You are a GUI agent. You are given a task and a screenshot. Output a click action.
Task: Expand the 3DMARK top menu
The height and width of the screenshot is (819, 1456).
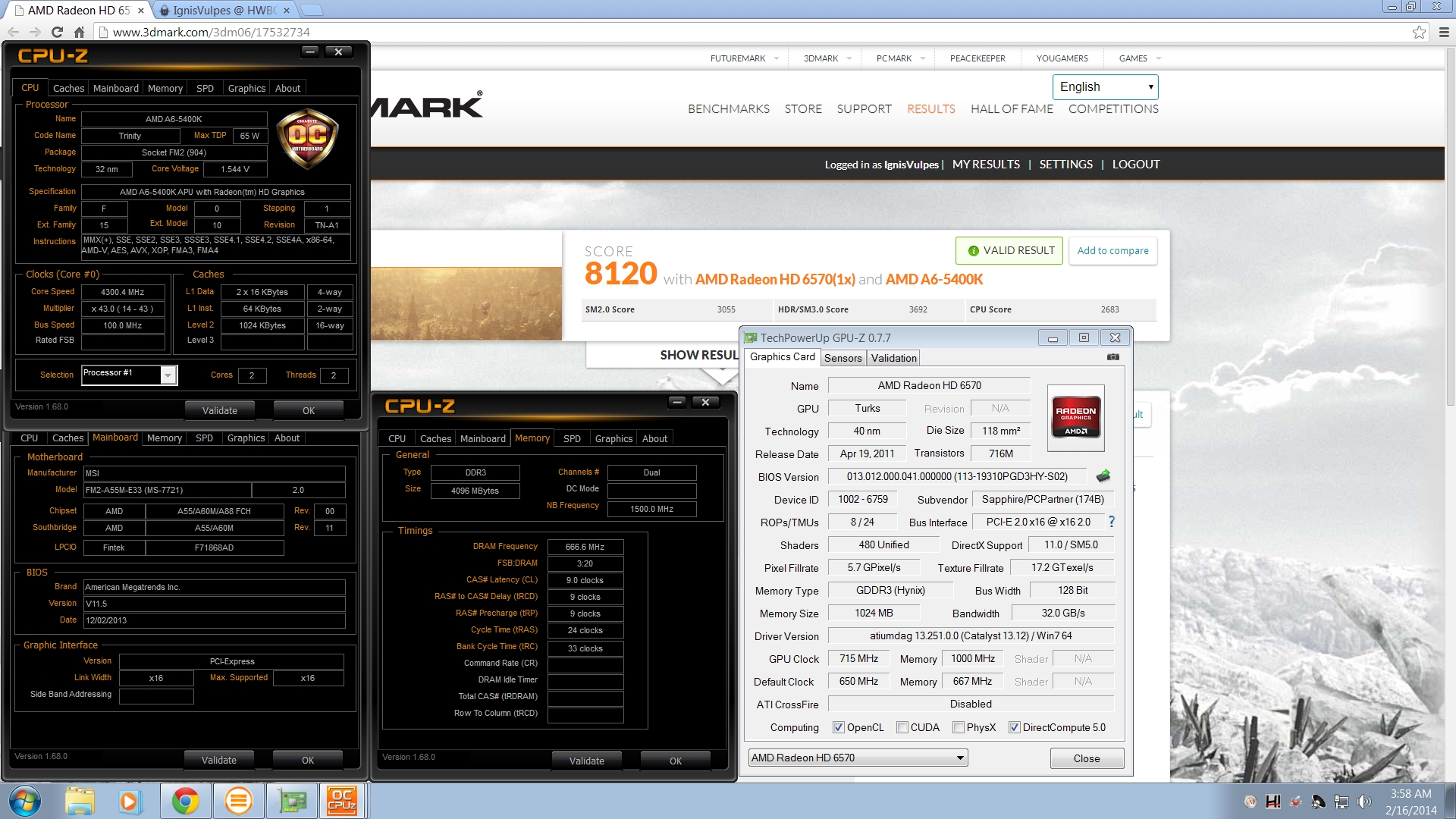827,58
